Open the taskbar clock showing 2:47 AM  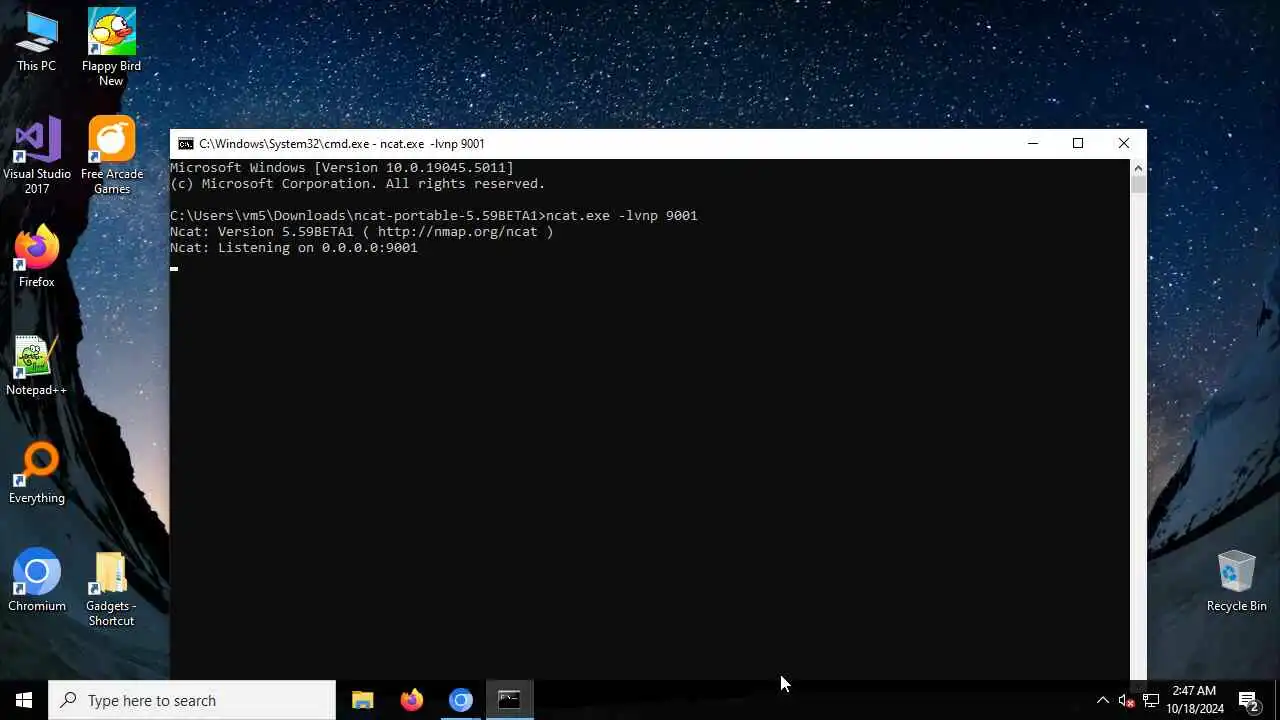1194,700
